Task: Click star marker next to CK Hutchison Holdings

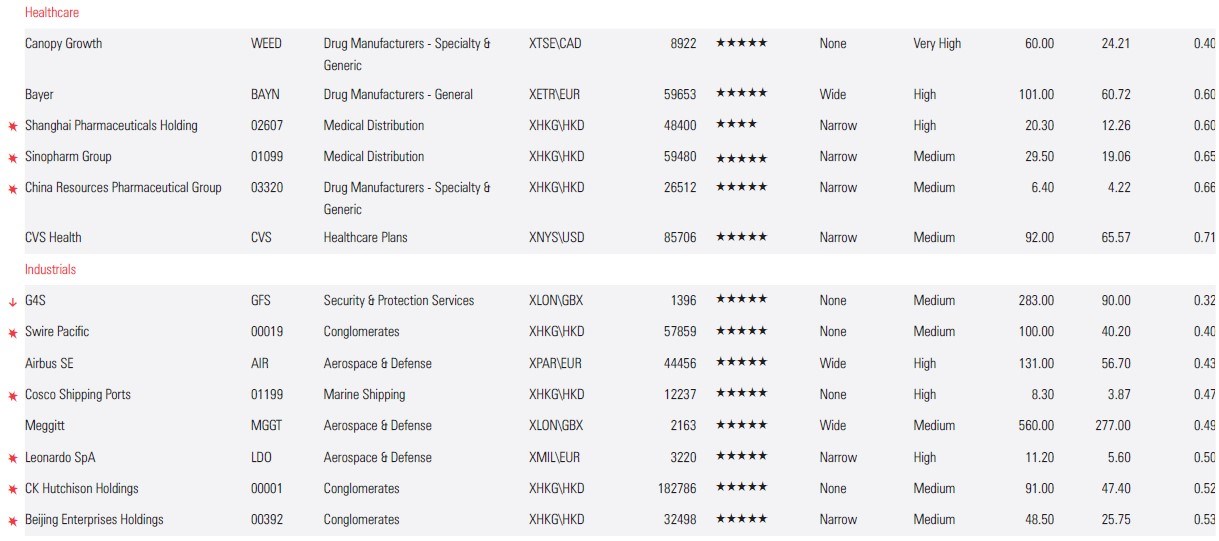Action: 13,490
